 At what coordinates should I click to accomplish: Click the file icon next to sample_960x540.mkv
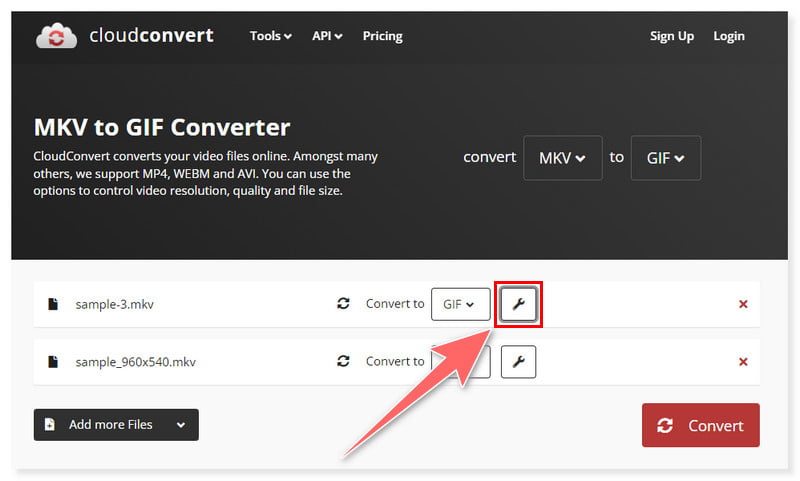53,362
